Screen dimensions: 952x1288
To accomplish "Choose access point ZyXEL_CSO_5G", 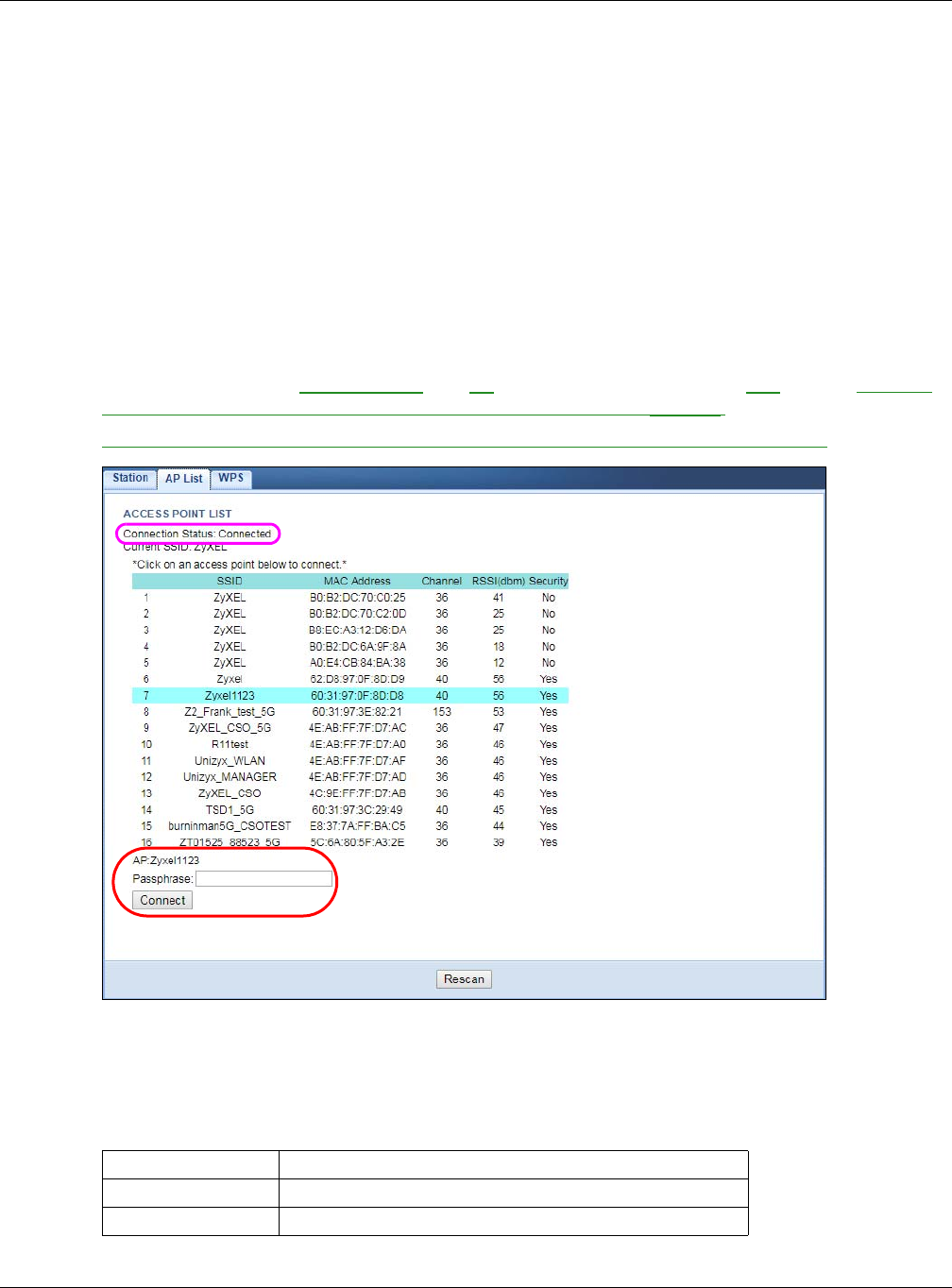I will coord(350,728).
